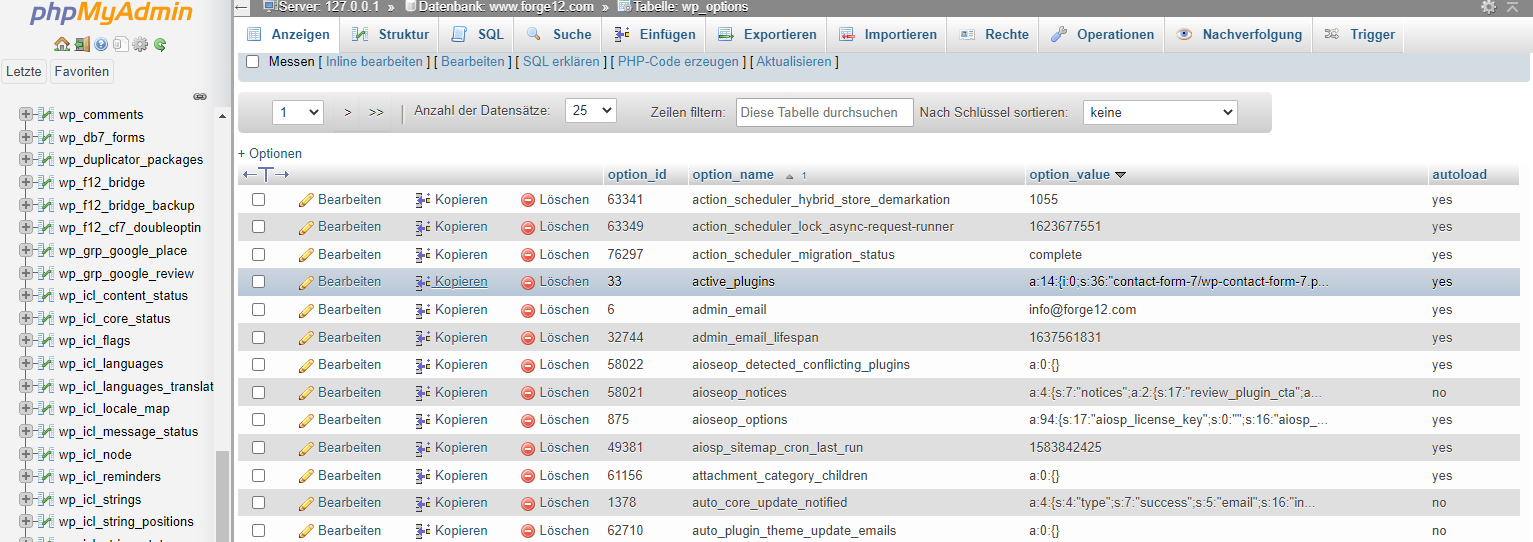
Task: Click table icon beside wp_icl_flags
Action: (x=45, y=341)
